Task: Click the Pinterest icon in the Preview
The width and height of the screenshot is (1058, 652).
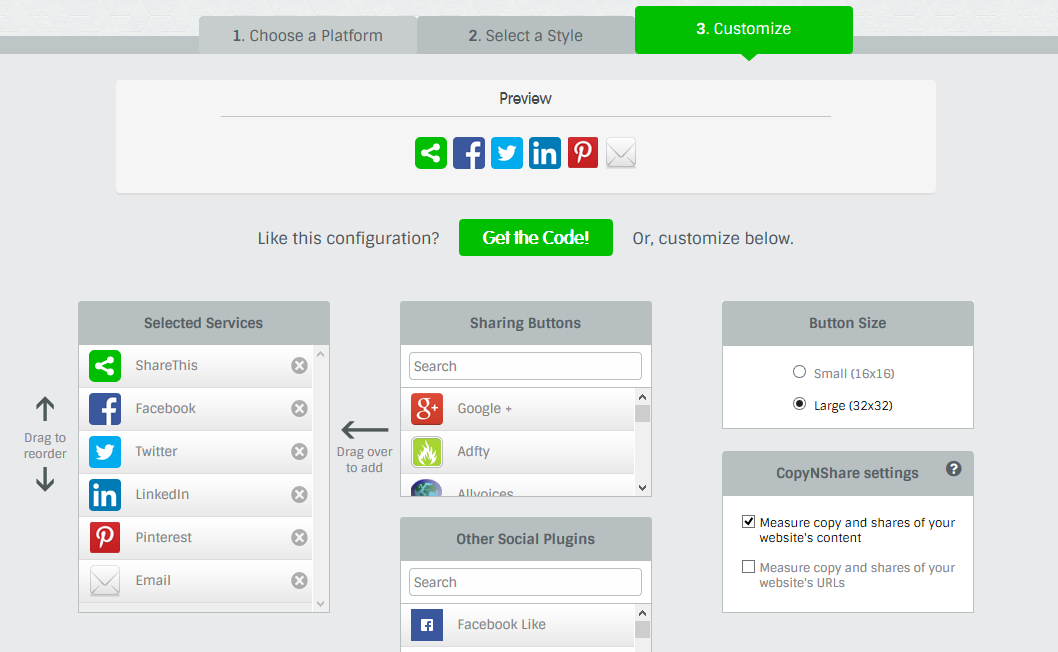Action: pyautogui.click(x=583, y=153)
